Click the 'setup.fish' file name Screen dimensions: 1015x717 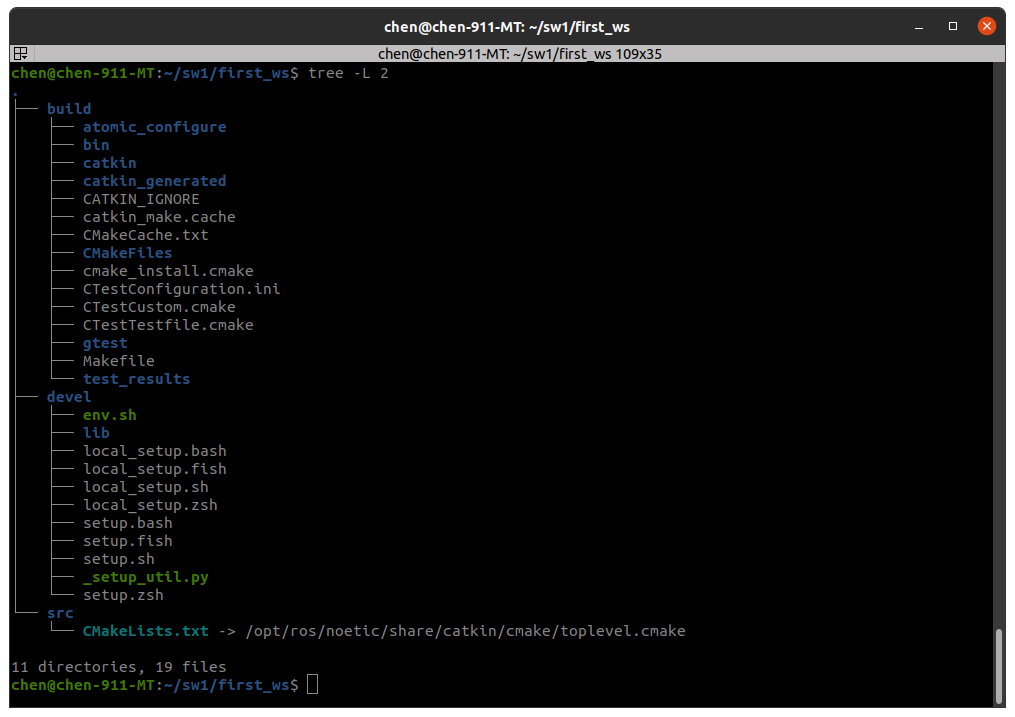pyautogui.click(x=128, y=541)
